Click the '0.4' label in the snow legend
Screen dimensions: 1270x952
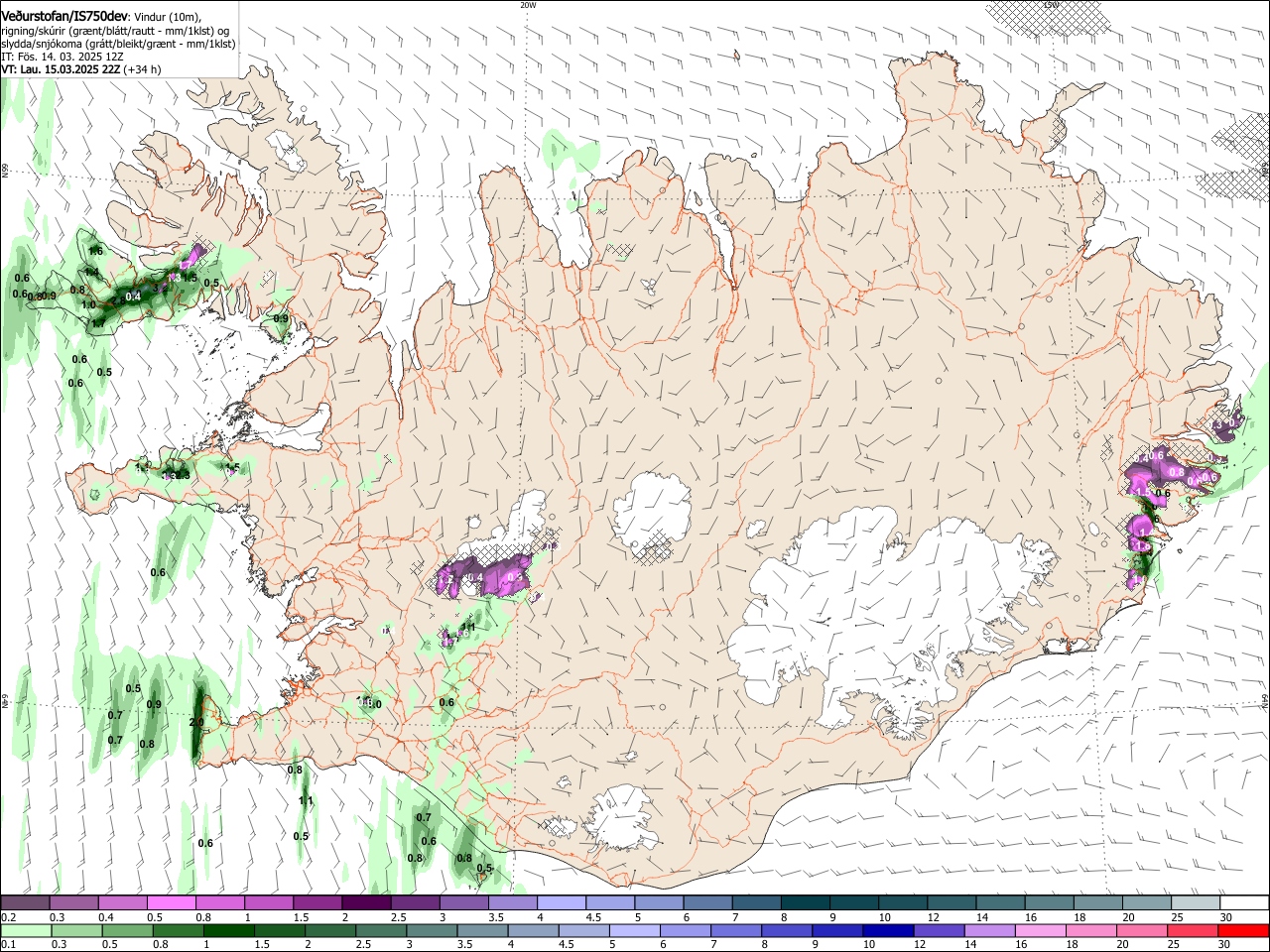pos(106,917)
